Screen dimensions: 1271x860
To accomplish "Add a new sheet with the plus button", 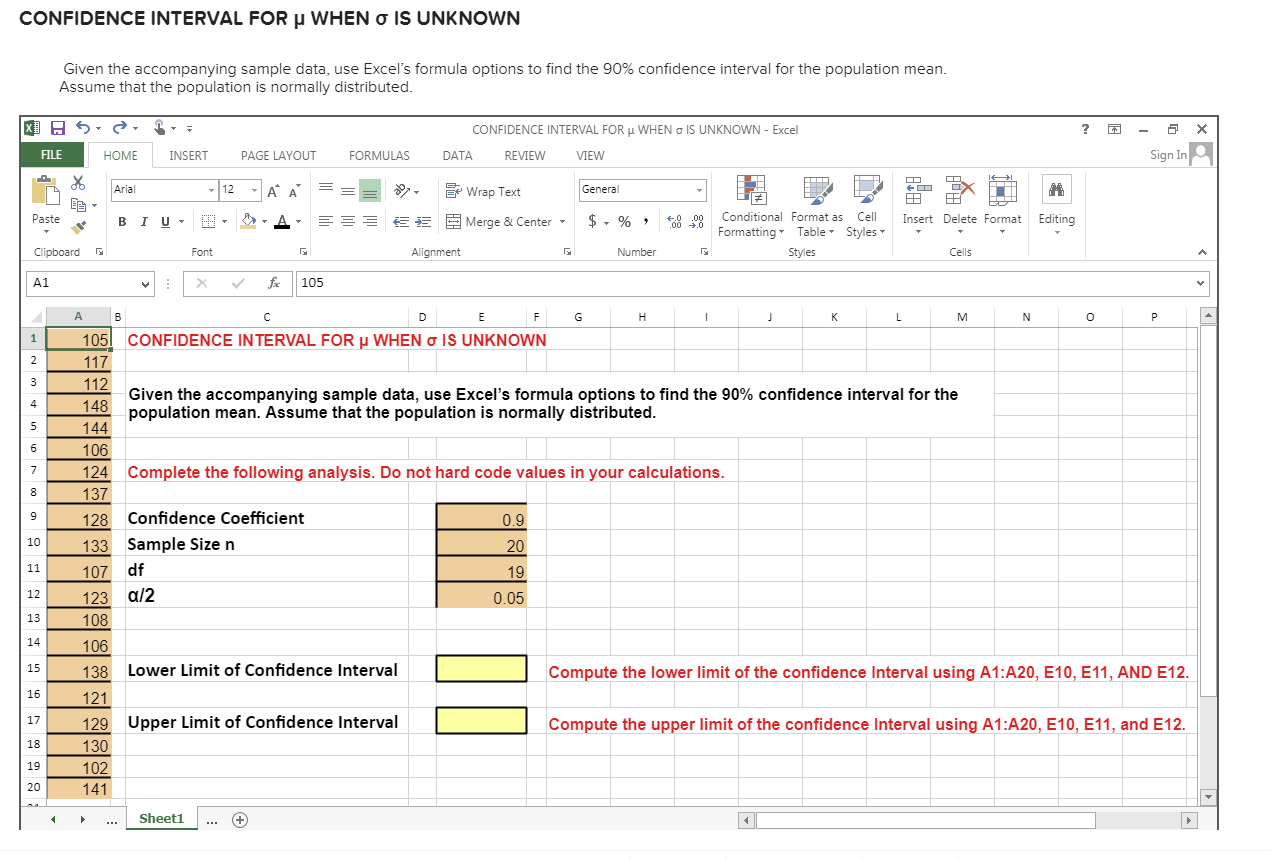I will [x=239, y=819].
